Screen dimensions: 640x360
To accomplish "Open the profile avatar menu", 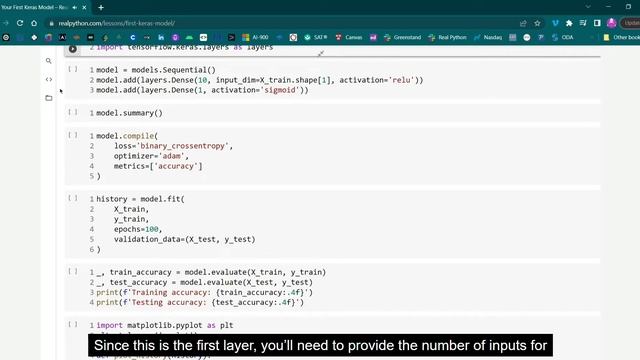I will coord(611,23).
